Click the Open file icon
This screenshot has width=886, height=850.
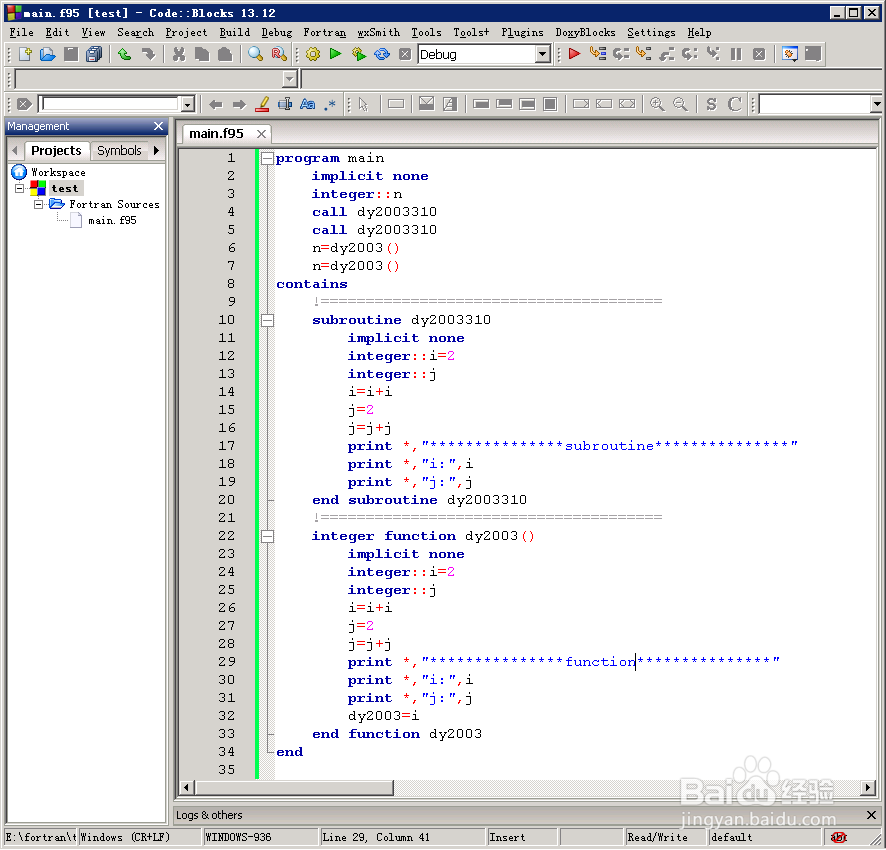(47, 54)
